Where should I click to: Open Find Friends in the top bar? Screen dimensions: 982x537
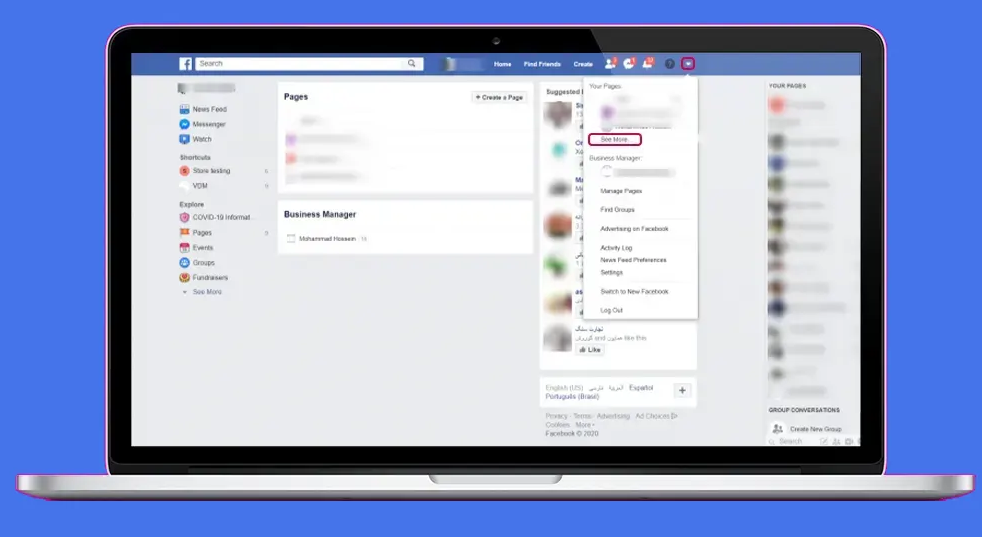click(542, 64)
